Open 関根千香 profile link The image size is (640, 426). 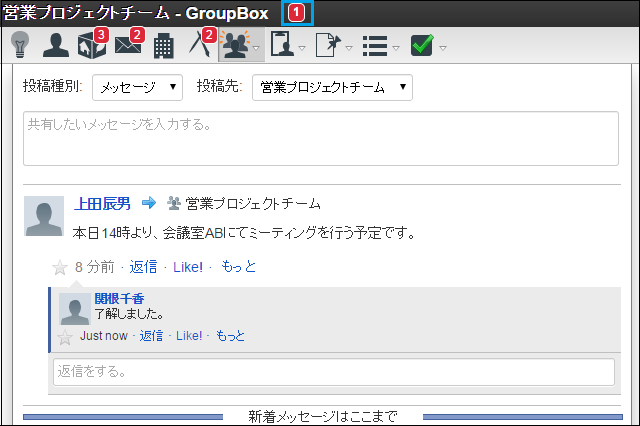120,299
